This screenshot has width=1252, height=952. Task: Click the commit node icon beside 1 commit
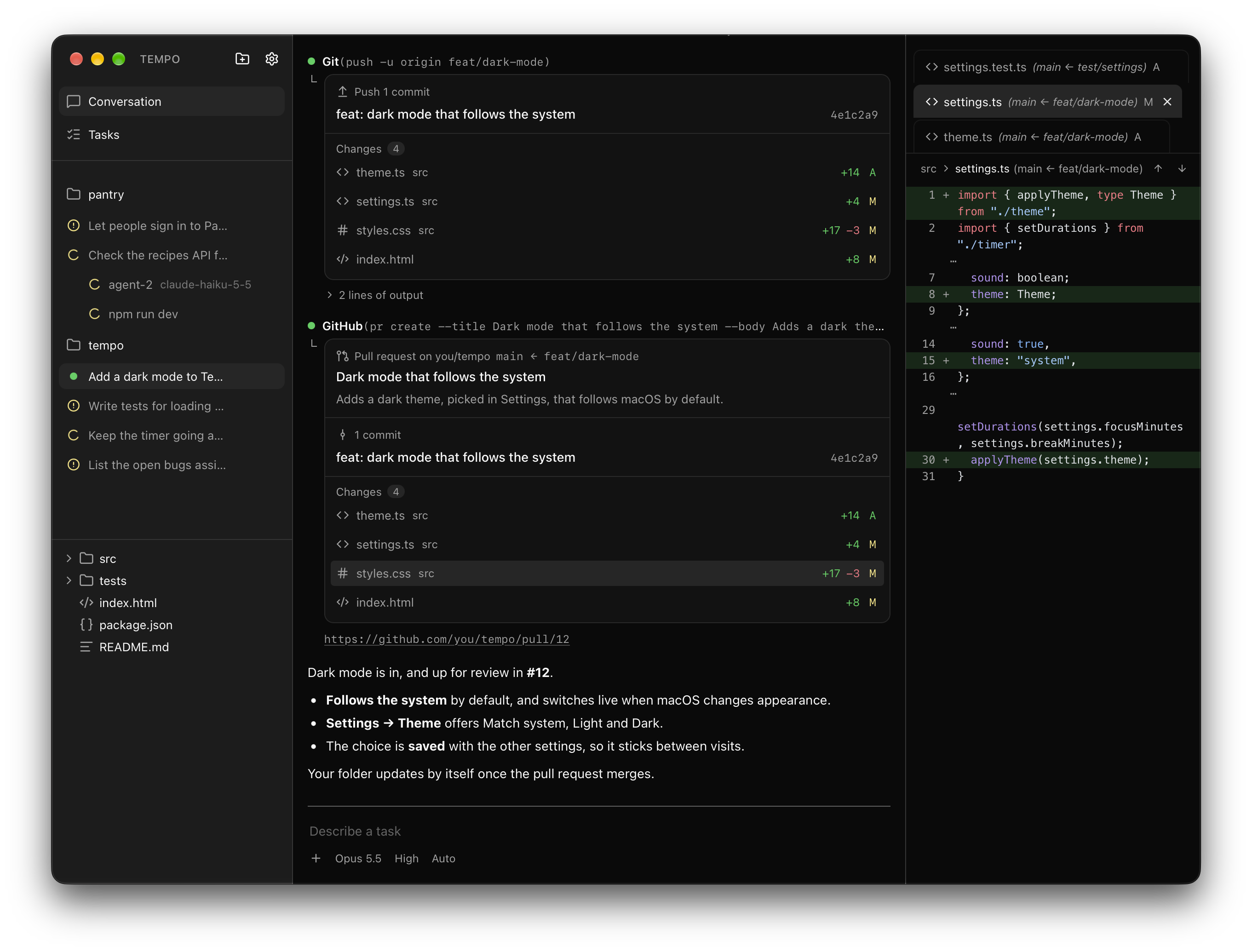[x=342, y=435]
